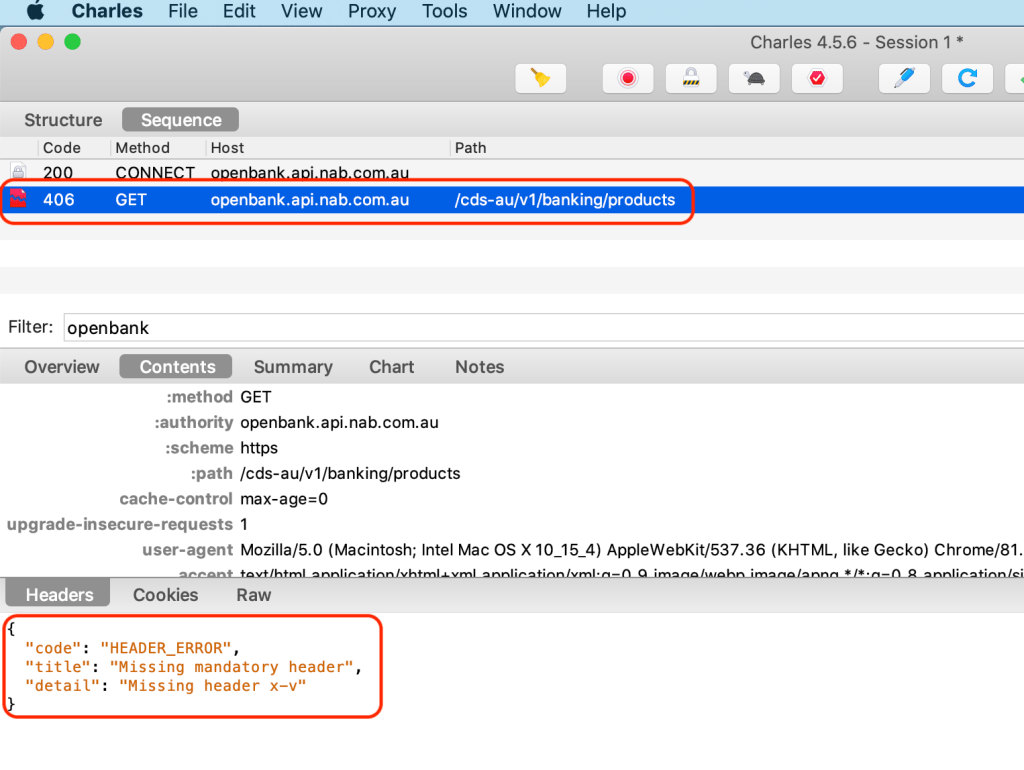Select the 406 GET products request
Screen dimensions: 1024x770
pyautogui.click(x=300, y=200)
